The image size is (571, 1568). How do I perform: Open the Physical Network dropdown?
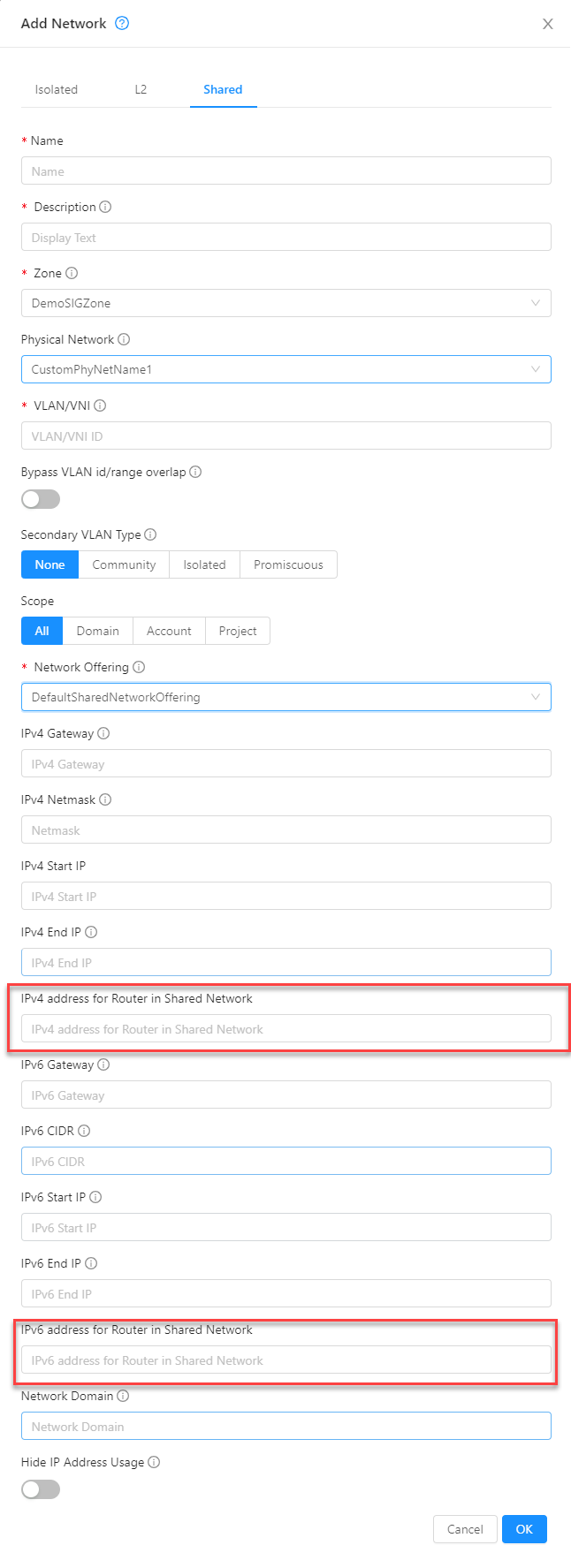tap(286, 369)
